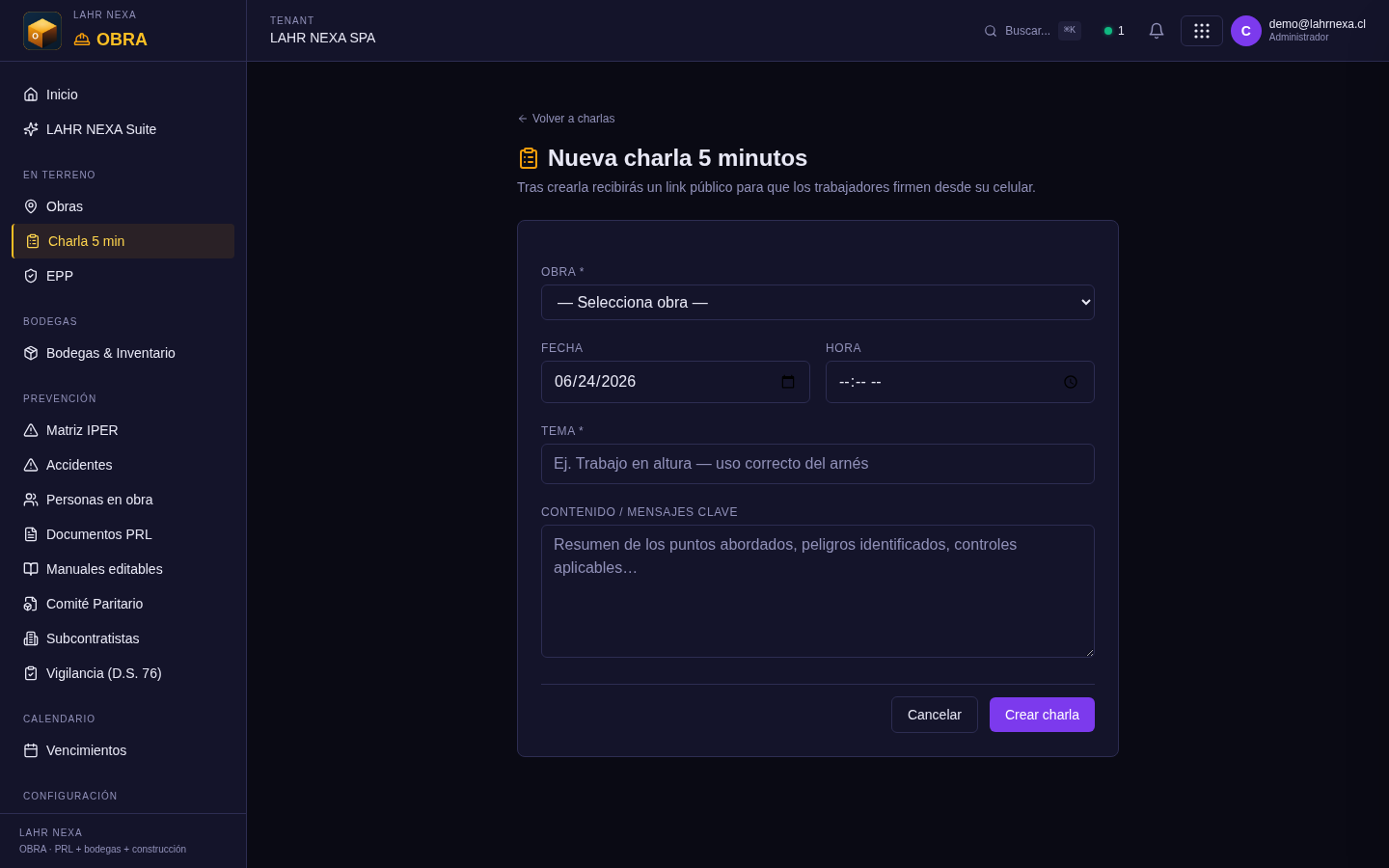Click the LAHR NEXA cube logo
1389x868 pixels.
pos(42,31)
